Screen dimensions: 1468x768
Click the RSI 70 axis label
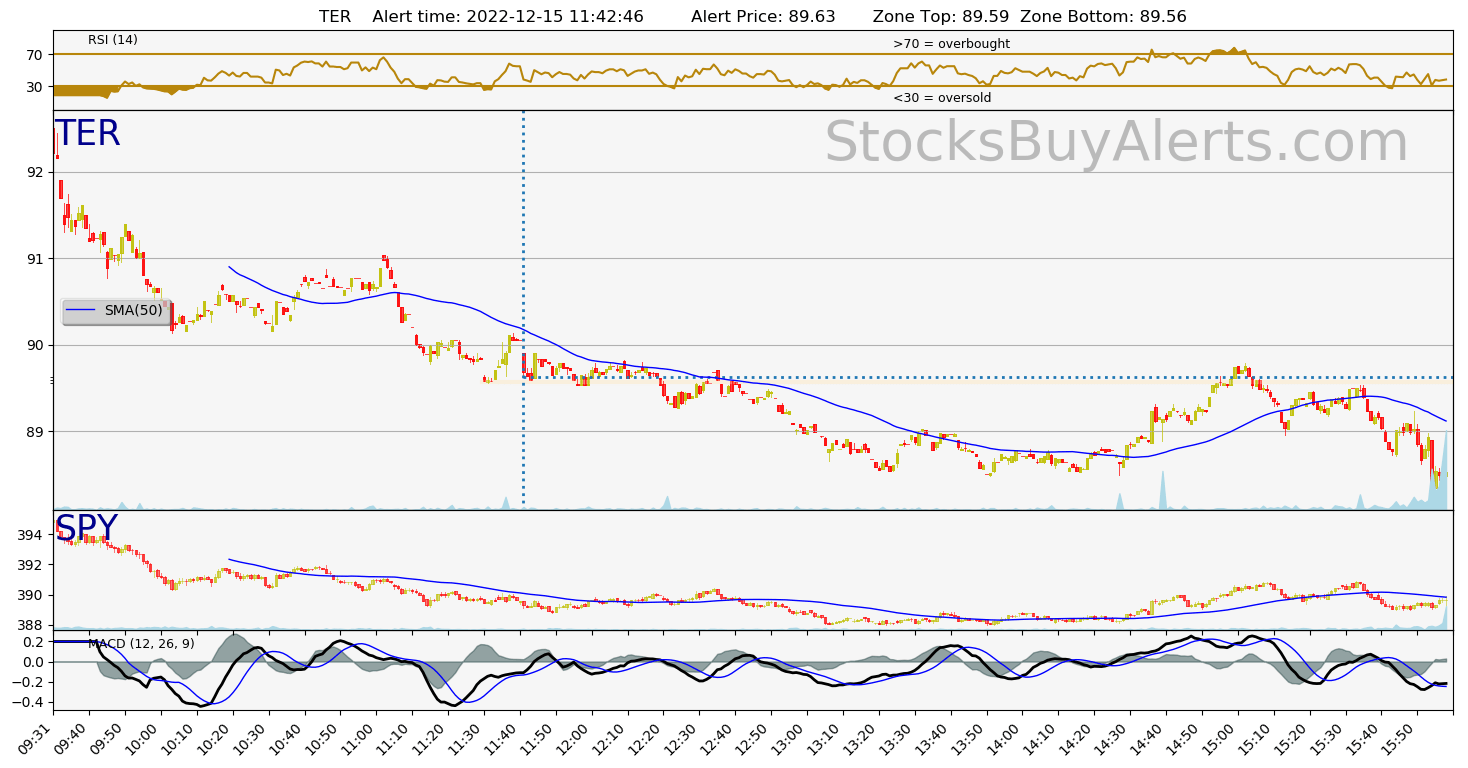click(36, 54)
